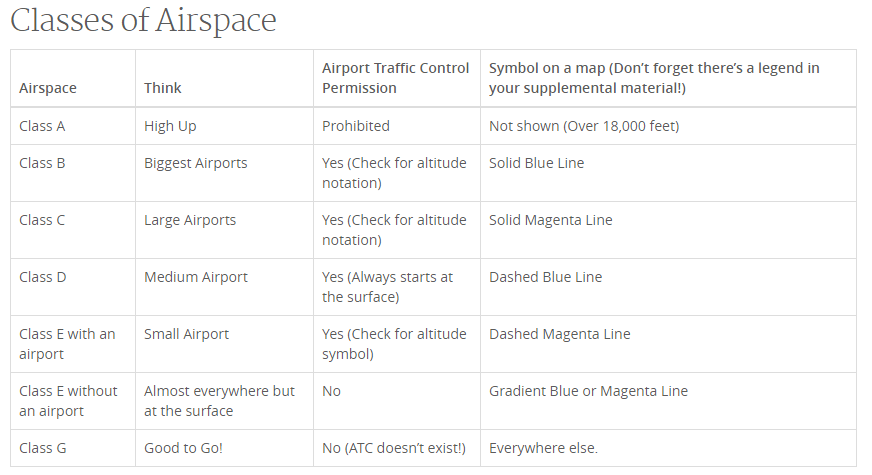Click the Symbol on a map header
This screenshot has width=872, height=475.
pyautogui.click(x=668, y=78)
